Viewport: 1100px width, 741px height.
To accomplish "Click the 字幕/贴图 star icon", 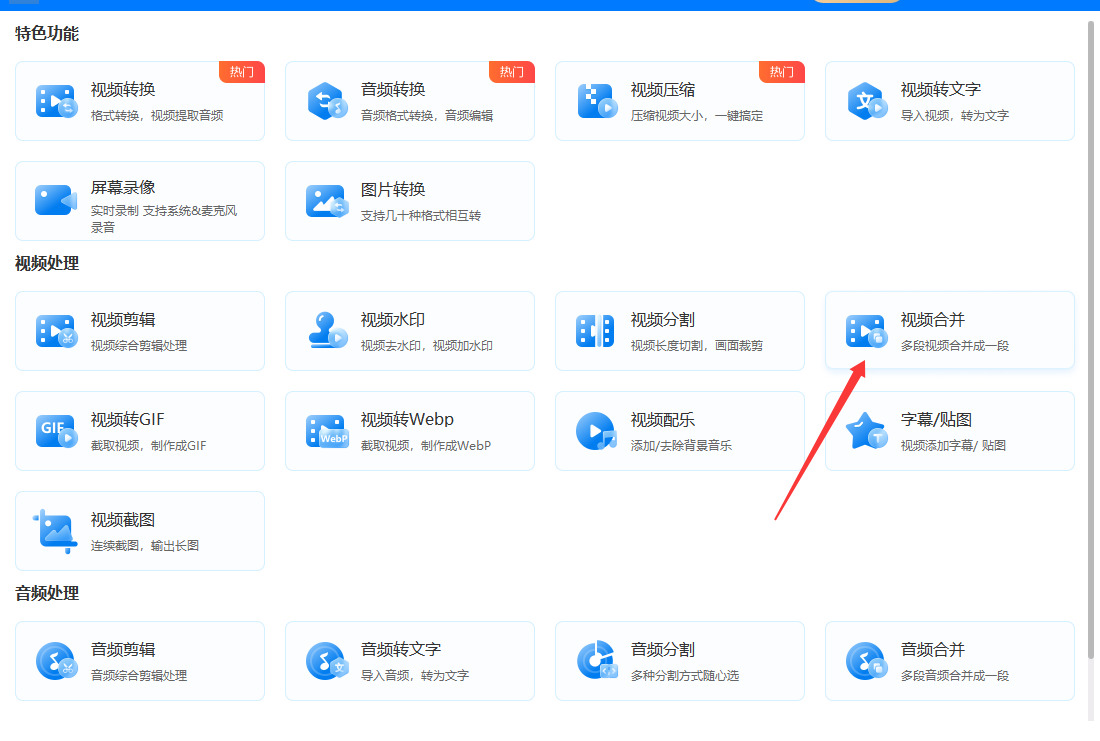I will click(867, 431).
